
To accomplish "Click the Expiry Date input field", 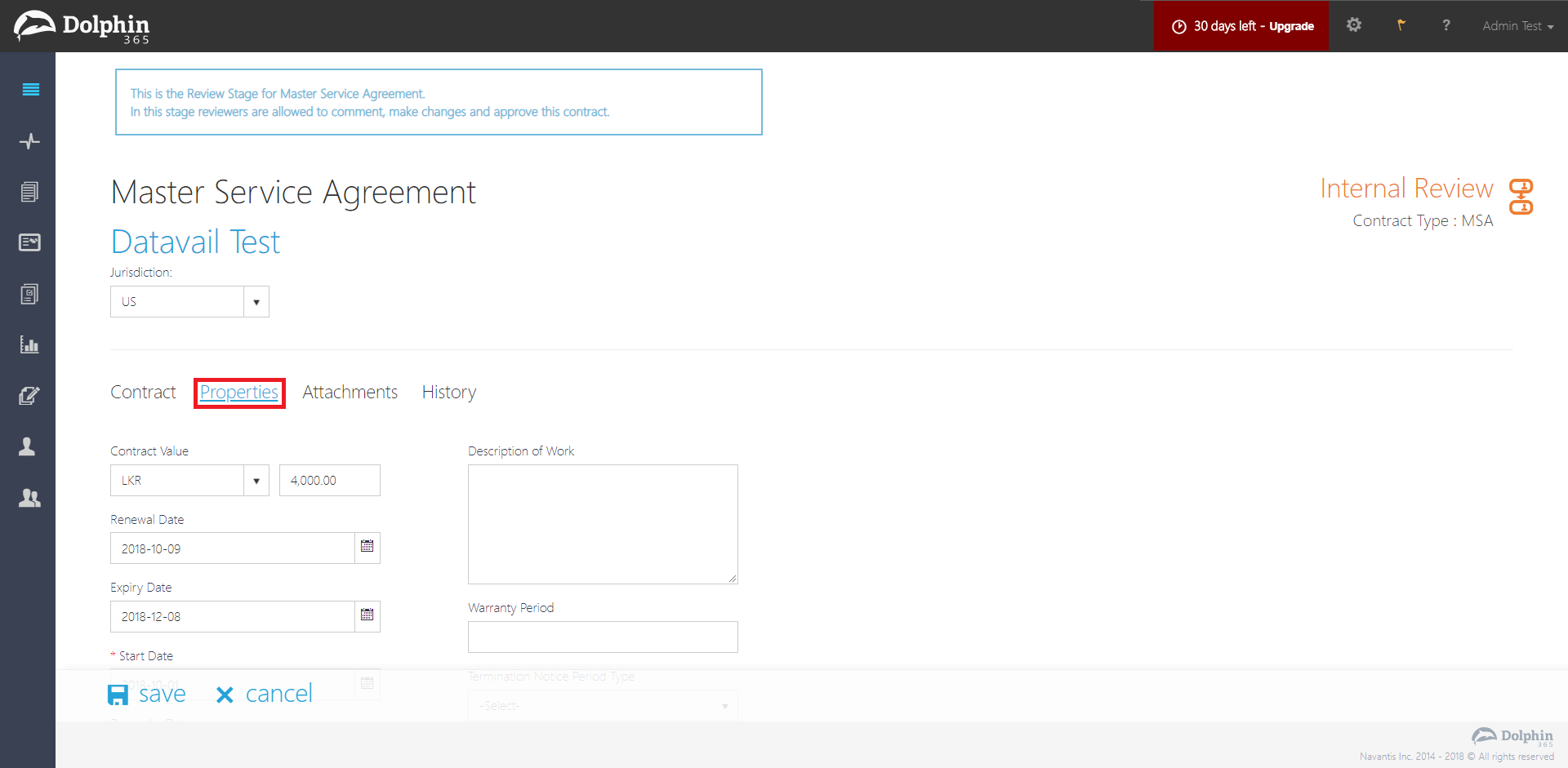I will pos(233,617).
